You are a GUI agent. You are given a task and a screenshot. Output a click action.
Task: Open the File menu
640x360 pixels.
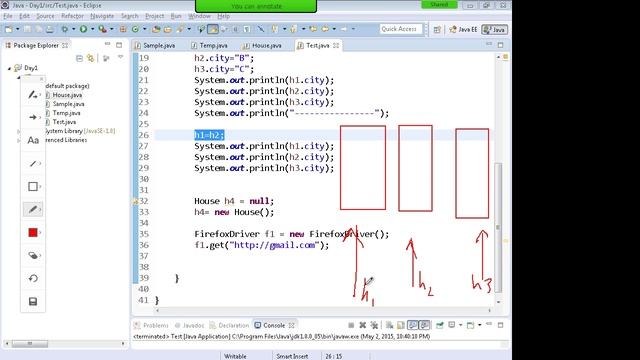click(x=8, y=16)
